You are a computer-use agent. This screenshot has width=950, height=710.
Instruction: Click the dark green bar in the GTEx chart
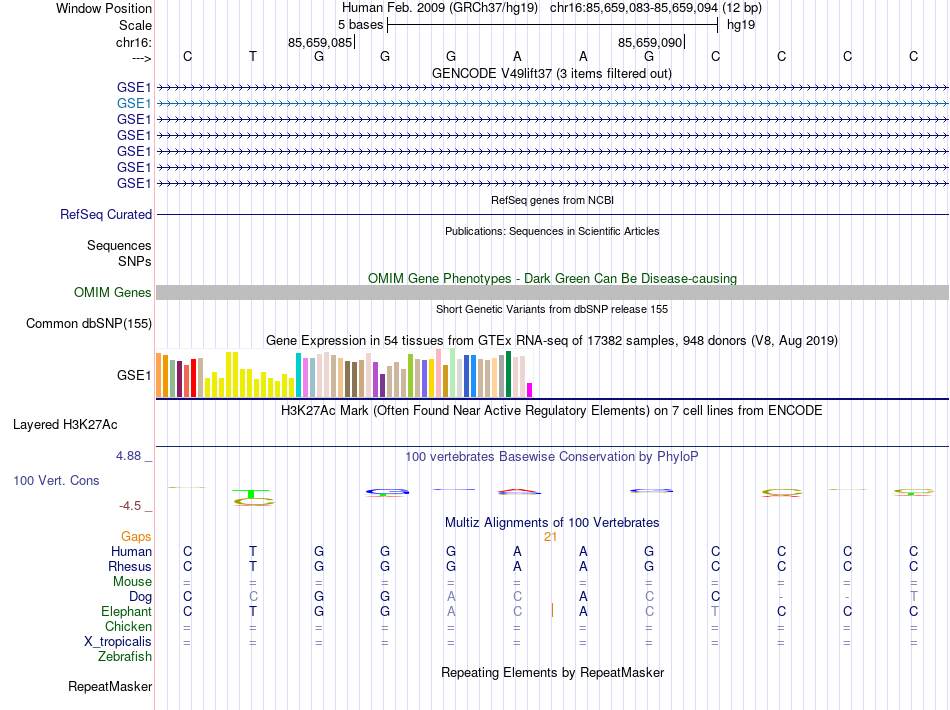coord(509,374)
